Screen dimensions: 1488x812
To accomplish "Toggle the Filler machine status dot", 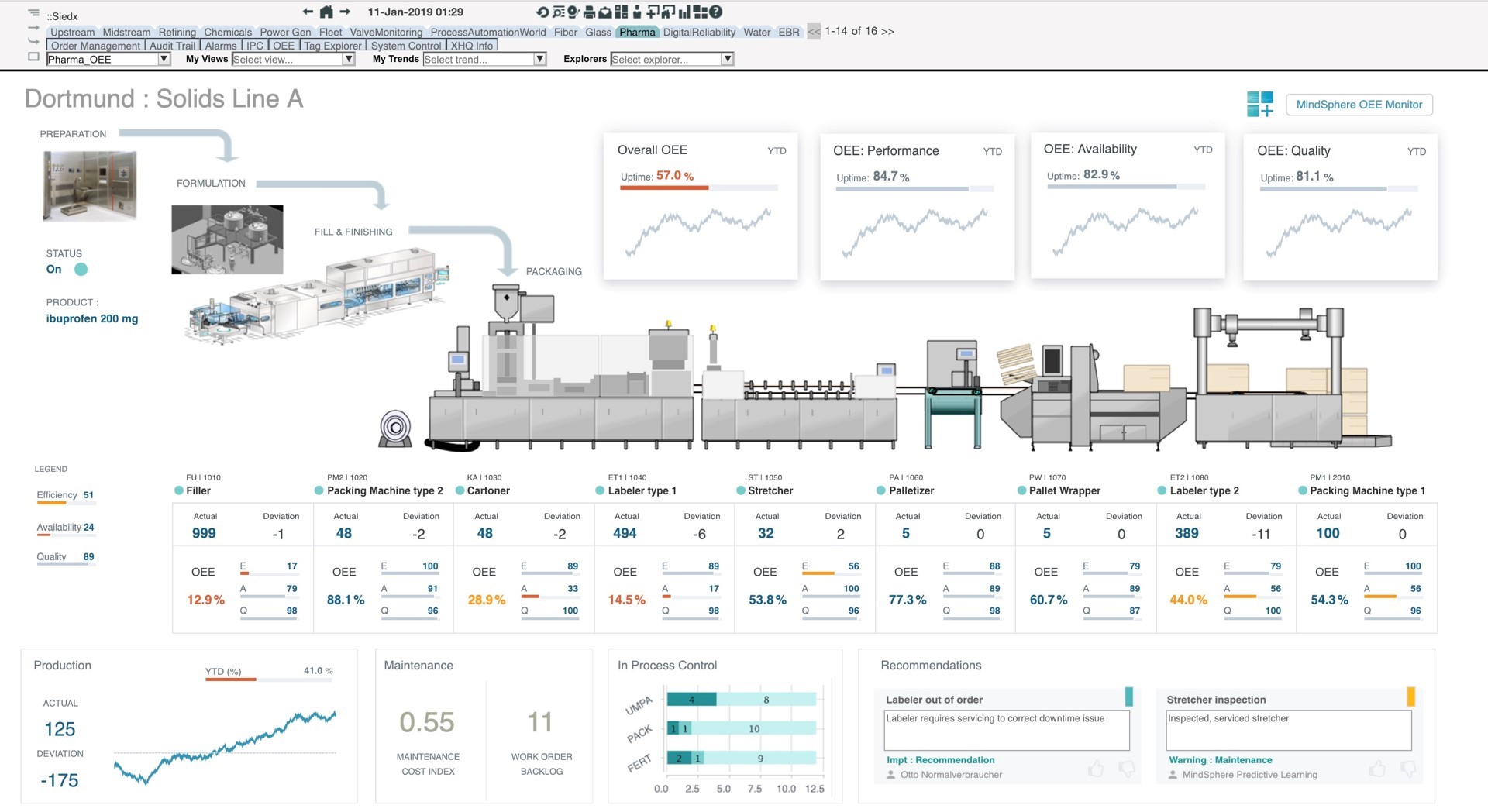I will pyautogui.click(x=179, y=490).
